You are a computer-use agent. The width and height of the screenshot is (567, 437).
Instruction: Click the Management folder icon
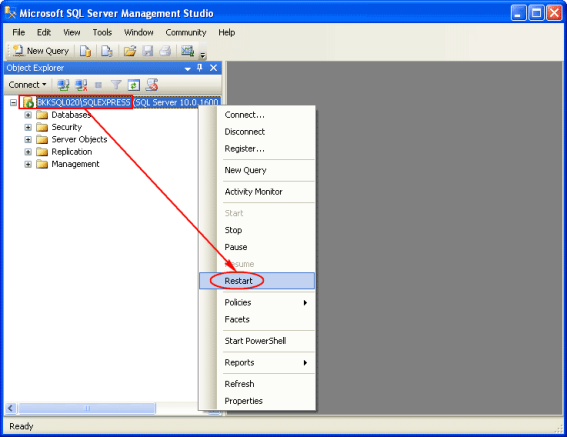click(x=42, y=164)
